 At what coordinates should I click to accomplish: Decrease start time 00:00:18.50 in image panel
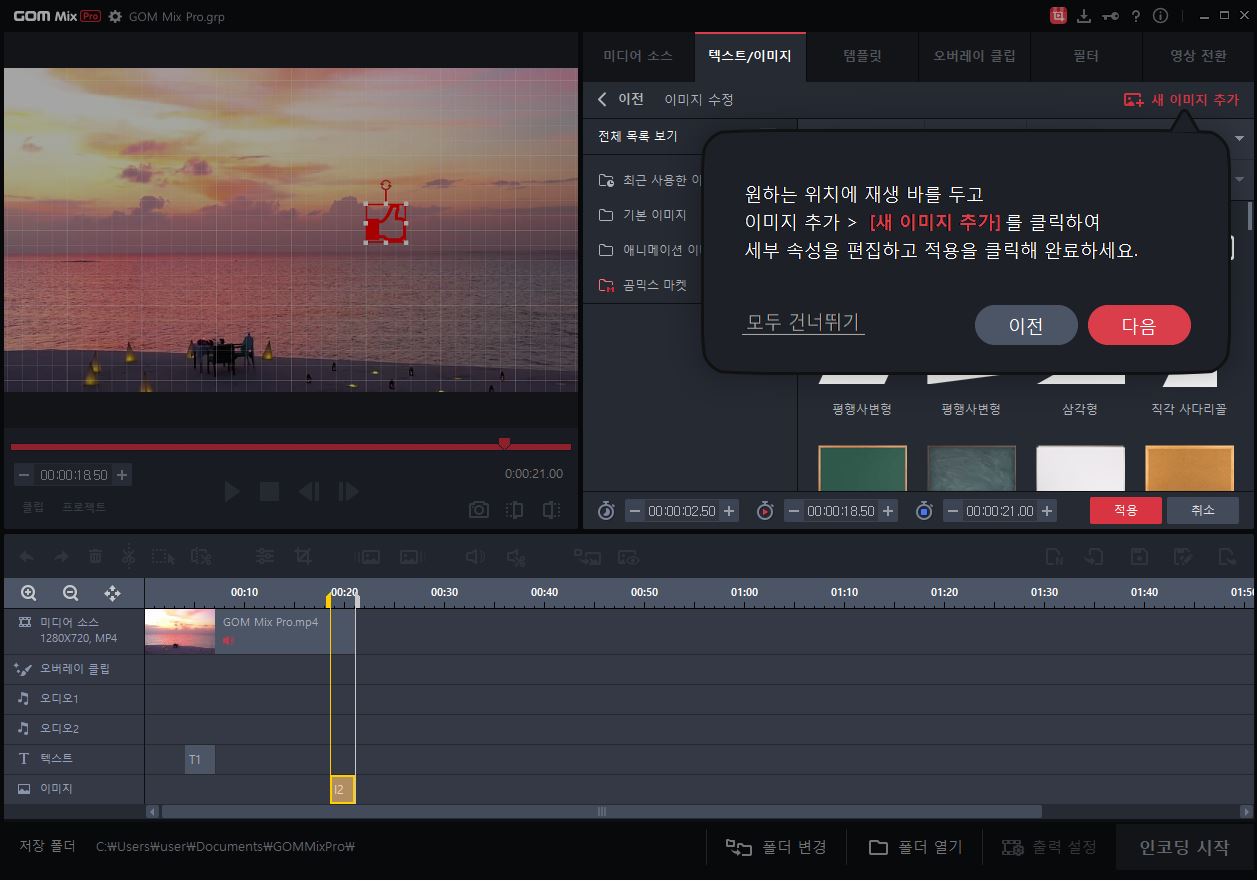[794, 511]
